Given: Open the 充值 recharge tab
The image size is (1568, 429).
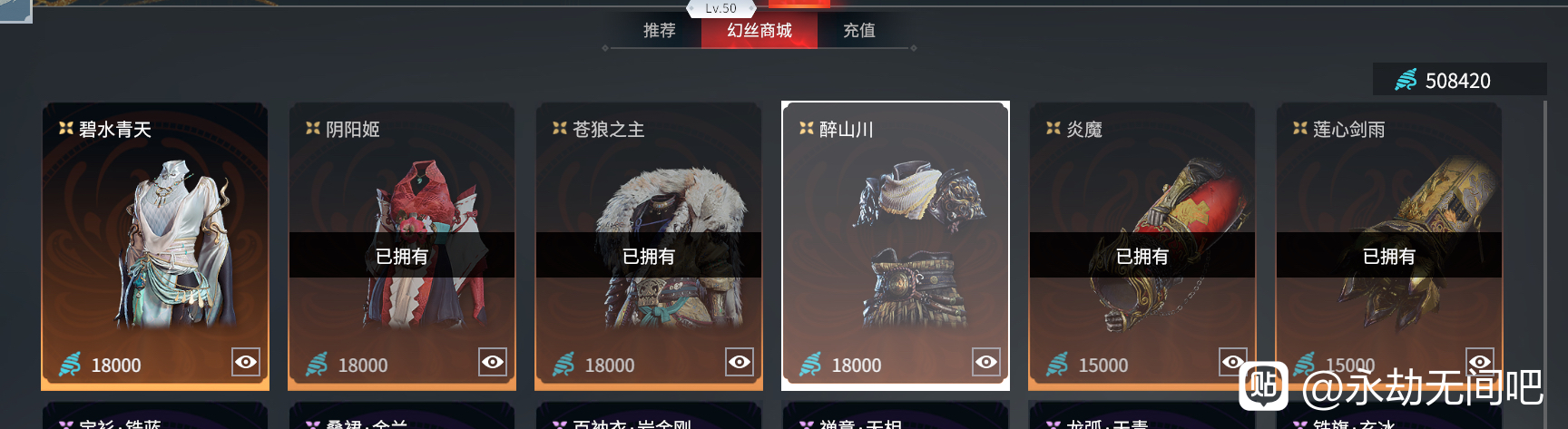Looking at the screenshot, I should 859,30.
